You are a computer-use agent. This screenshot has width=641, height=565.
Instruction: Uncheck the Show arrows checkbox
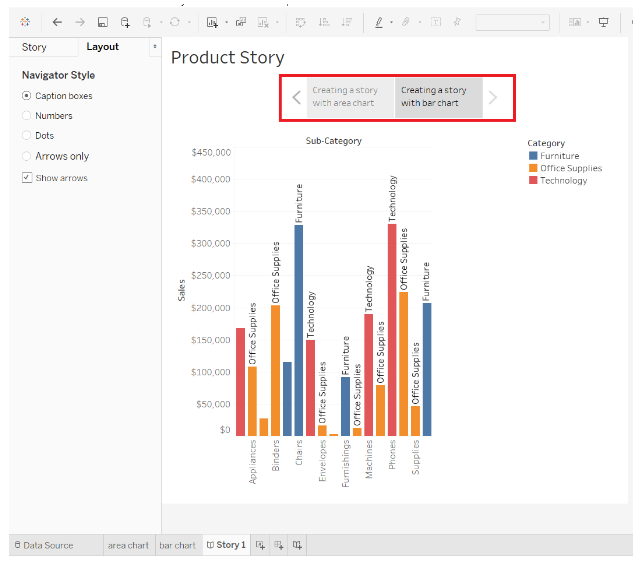(27, 178)
